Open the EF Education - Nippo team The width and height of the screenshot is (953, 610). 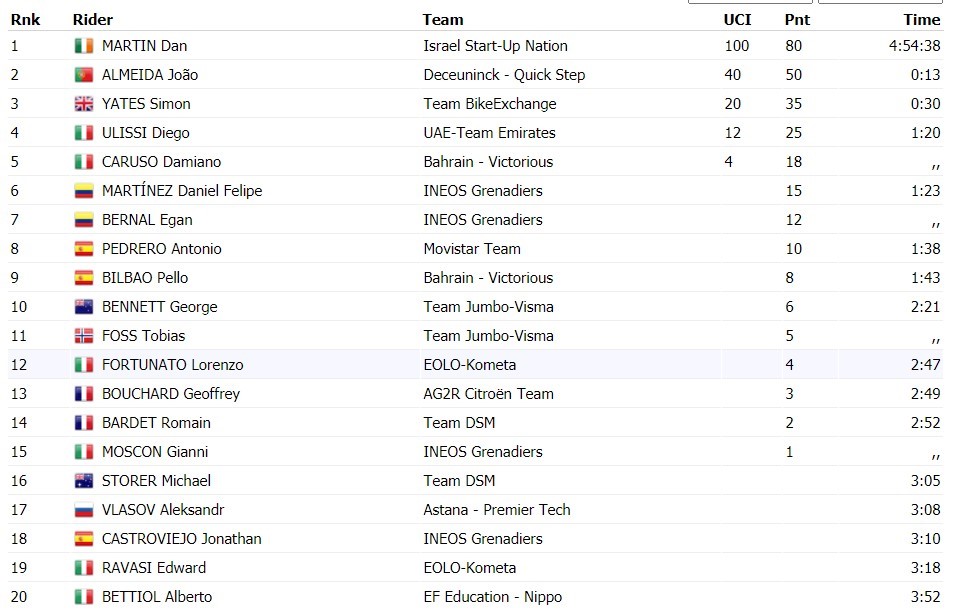493,597
